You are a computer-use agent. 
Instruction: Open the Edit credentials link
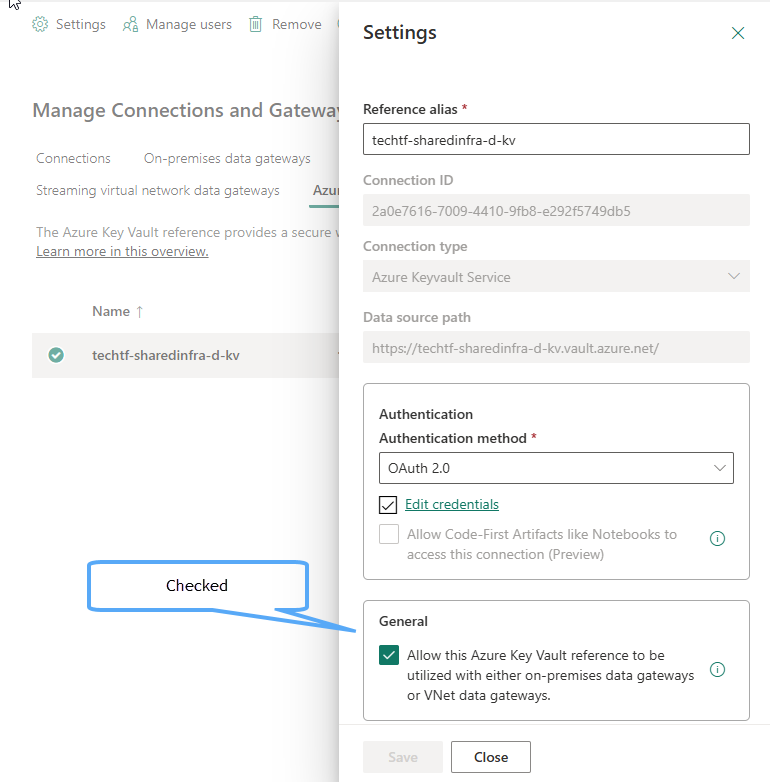click(452, 504)
